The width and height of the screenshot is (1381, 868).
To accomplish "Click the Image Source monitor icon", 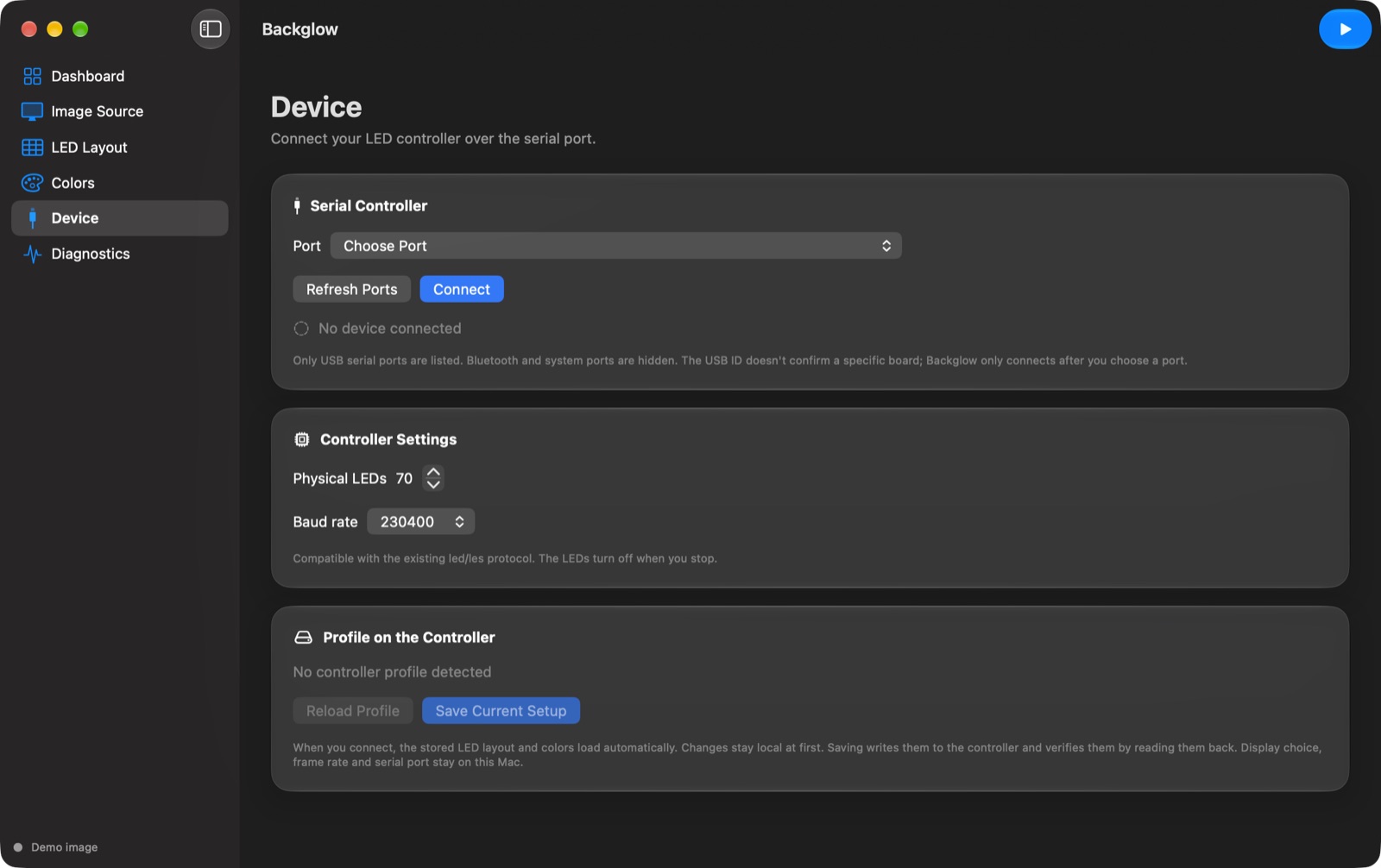I will 32,111.
